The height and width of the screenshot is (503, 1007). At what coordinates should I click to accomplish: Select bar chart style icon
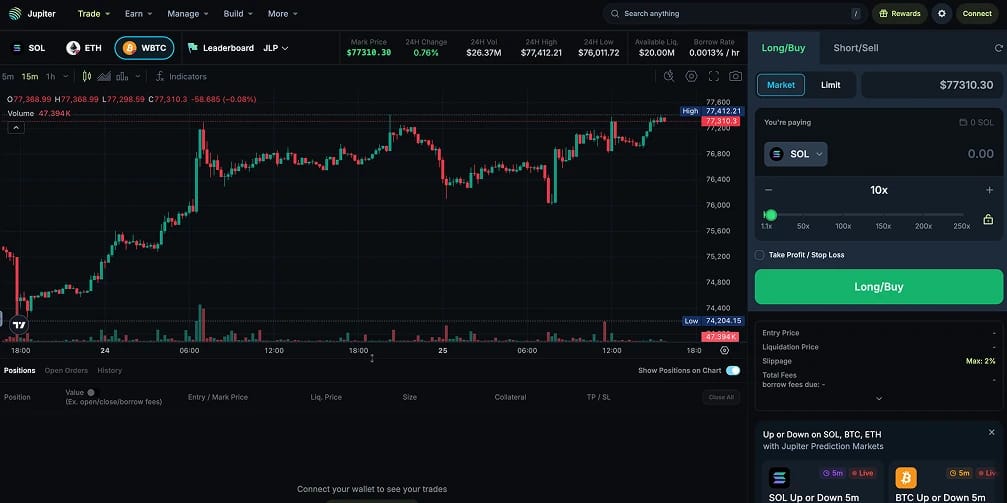pyautogui.click(x=121, y=76)
